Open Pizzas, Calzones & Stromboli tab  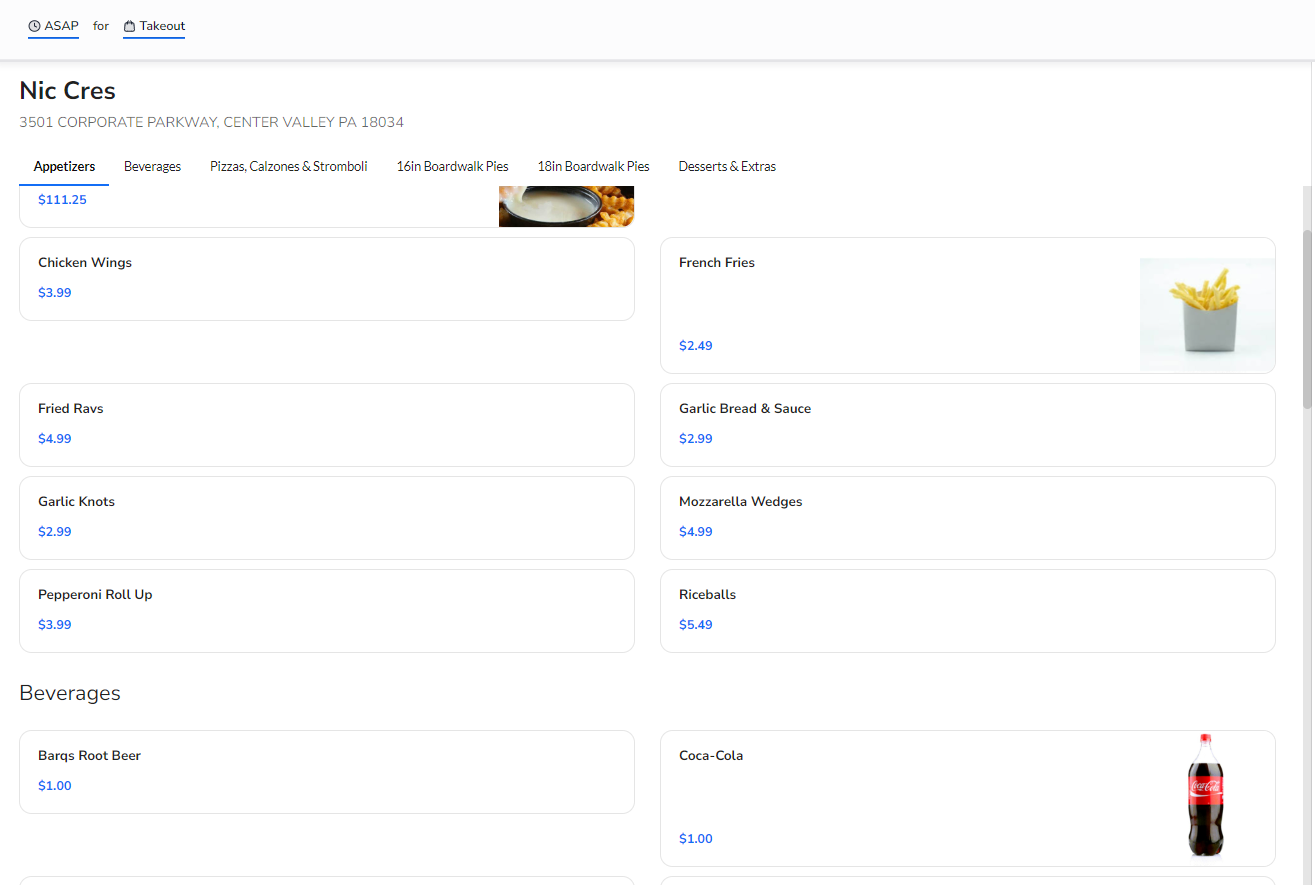[288, 167]
